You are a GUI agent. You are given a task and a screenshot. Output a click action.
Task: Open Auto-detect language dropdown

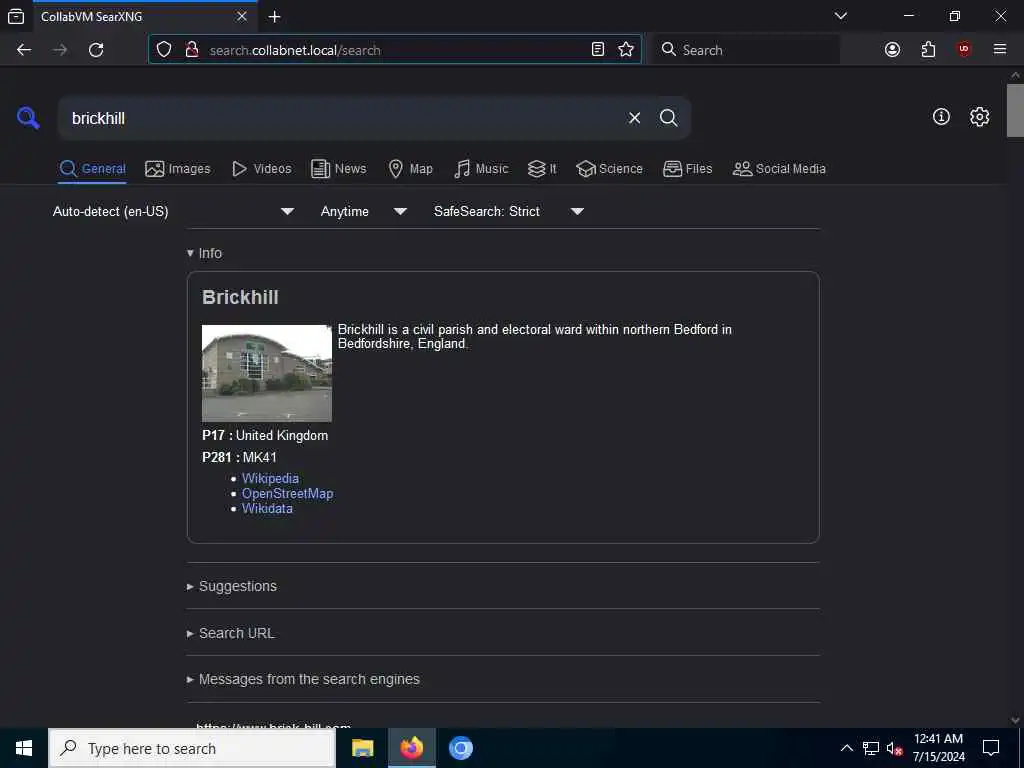coord(174,212)
